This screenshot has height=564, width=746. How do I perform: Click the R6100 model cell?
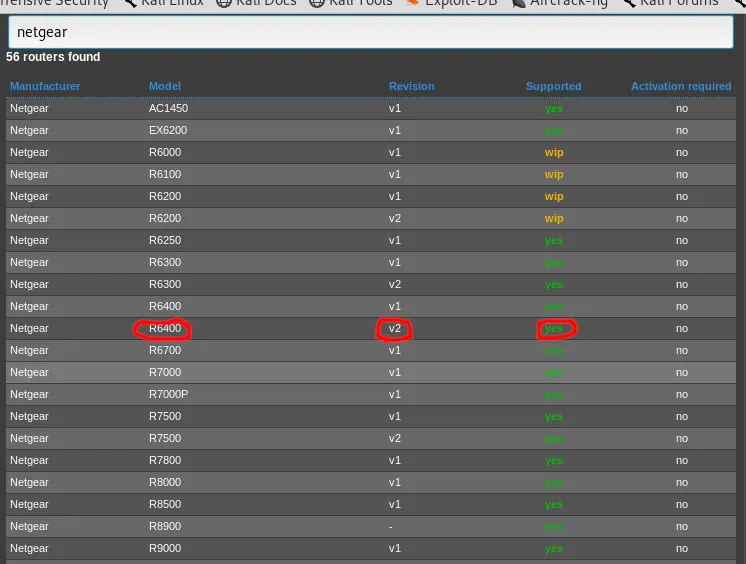(x=165, y=174)
